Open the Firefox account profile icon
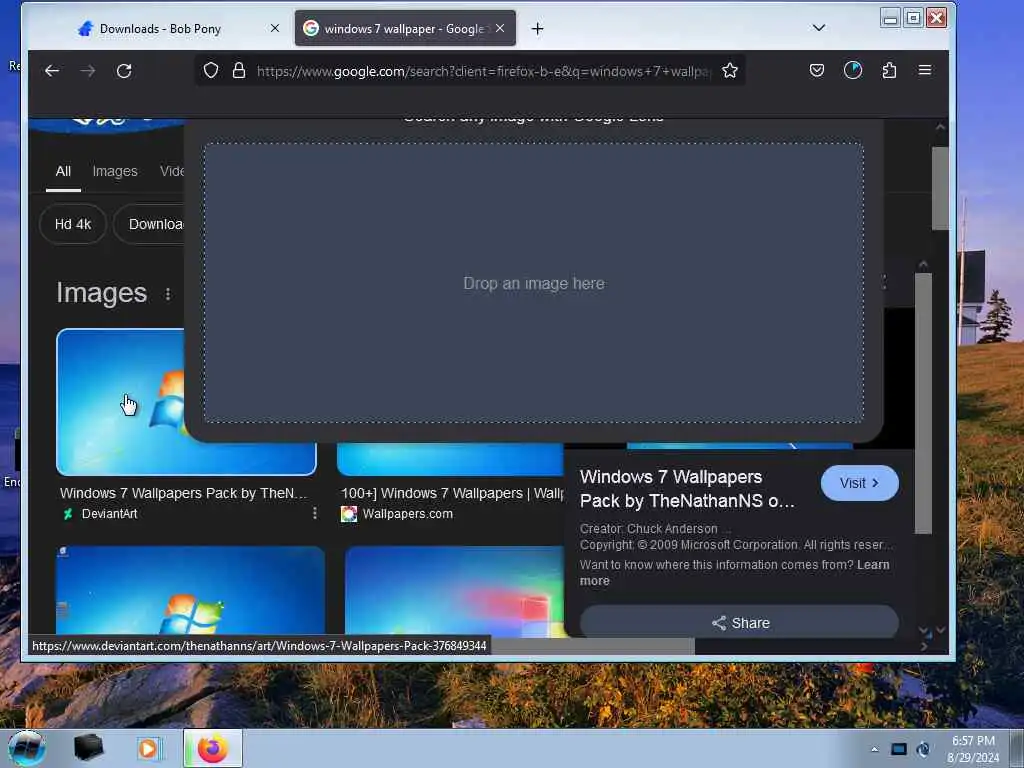 (x=853, y=70)
